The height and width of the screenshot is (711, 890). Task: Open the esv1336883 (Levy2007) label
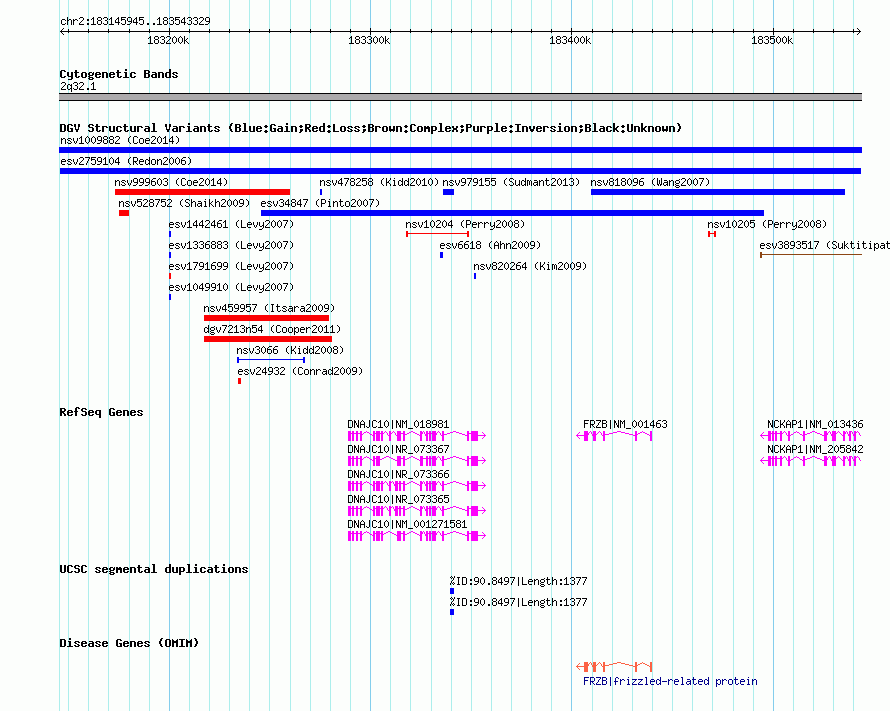[x=231, y=245]
